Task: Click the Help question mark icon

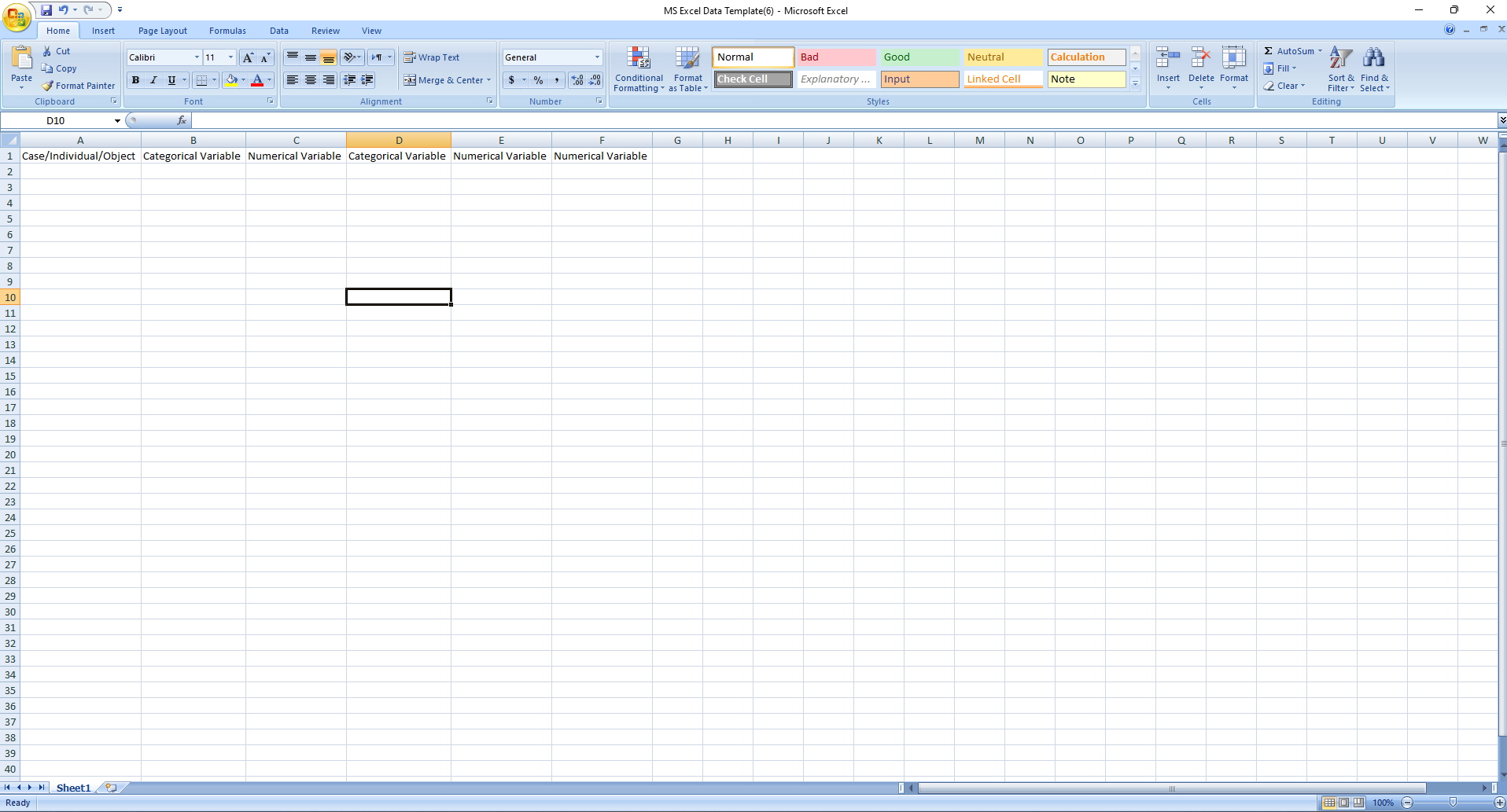Action: tap(1450, 29)
